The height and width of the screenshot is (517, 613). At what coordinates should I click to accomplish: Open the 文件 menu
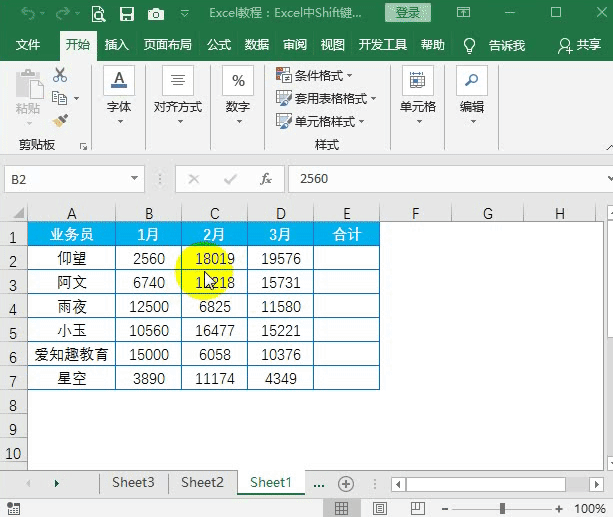28,45
